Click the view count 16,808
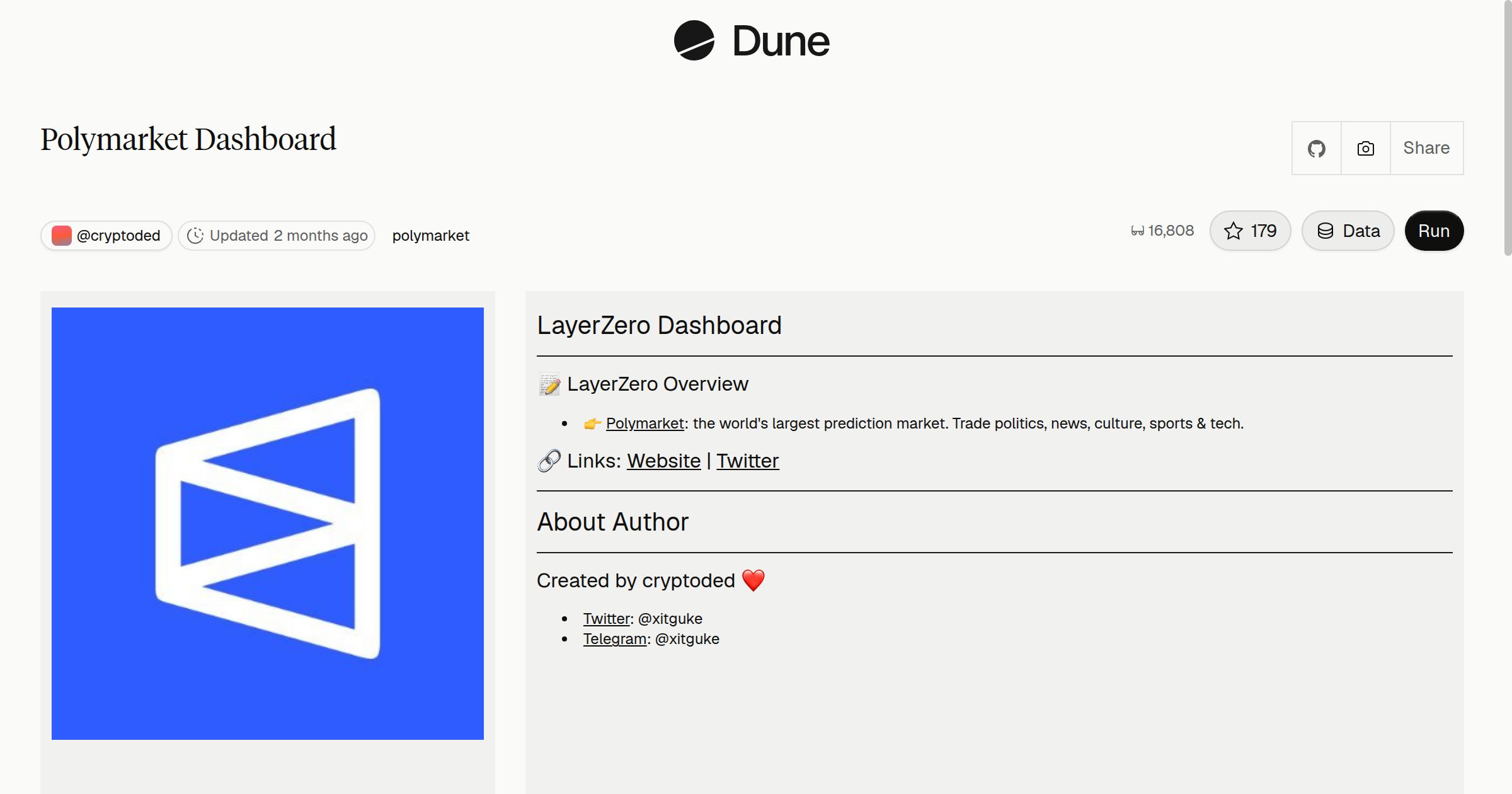1512x794 pixels. point(1162,231)
